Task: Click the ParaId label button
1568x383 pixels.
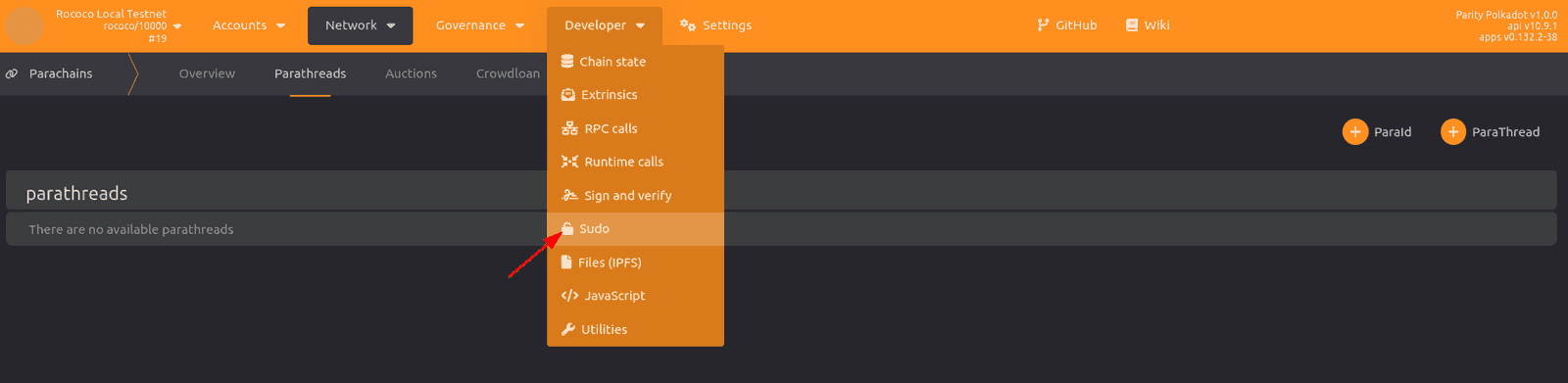Action: (1393, 132)
